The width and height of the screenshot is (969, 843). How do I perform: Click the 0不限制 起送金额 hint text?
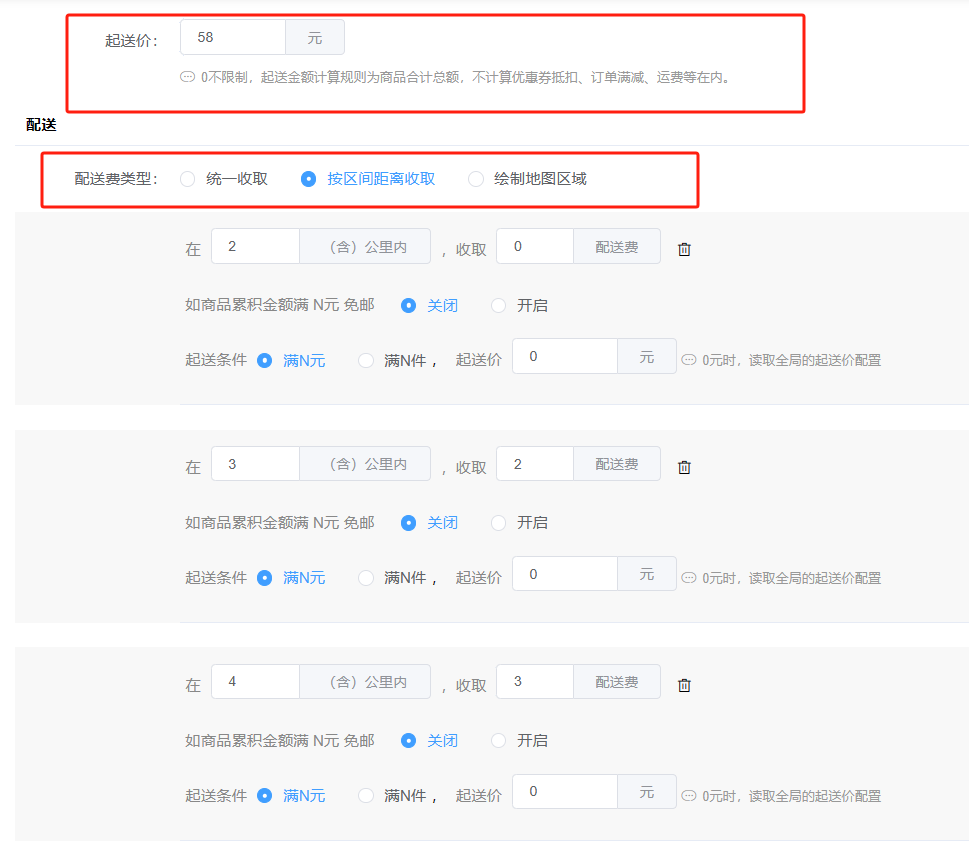point(467,77)
